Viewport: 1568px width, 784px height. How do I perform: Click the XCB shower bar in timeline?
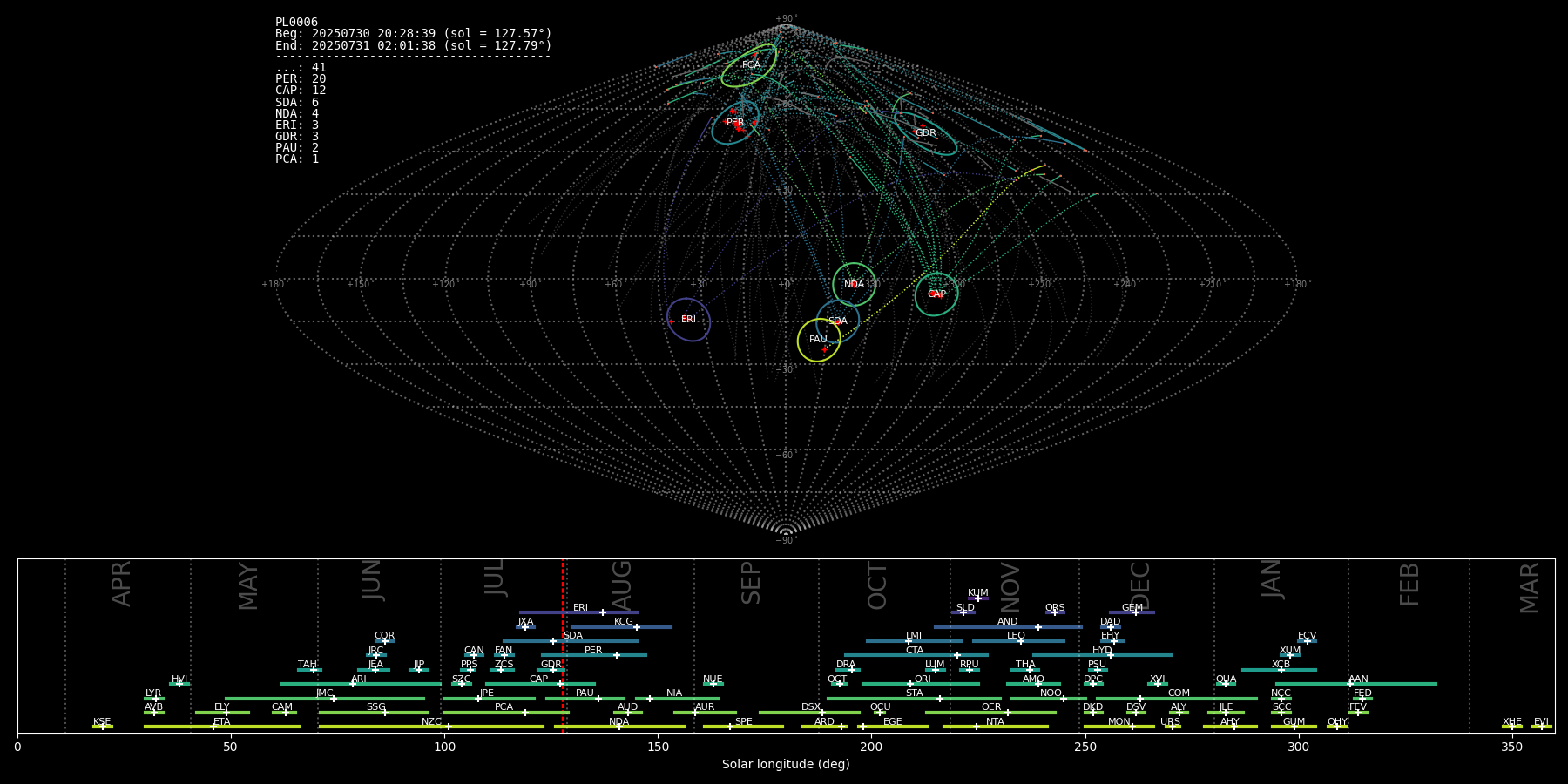[1279, 670]
